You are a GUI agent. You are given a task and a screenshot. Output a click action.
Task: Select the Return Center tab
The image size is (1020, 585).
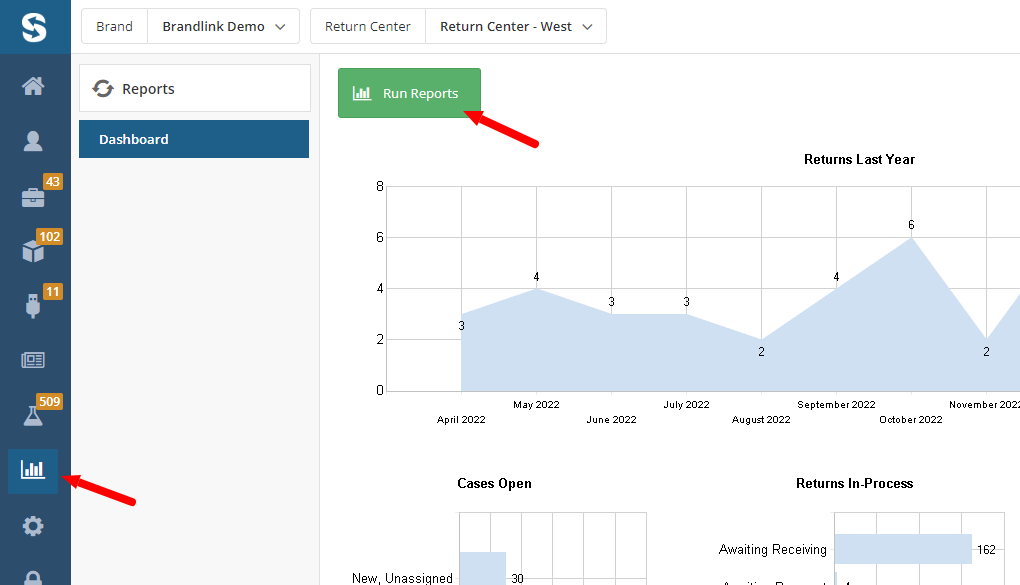click(x=367, y=25)
